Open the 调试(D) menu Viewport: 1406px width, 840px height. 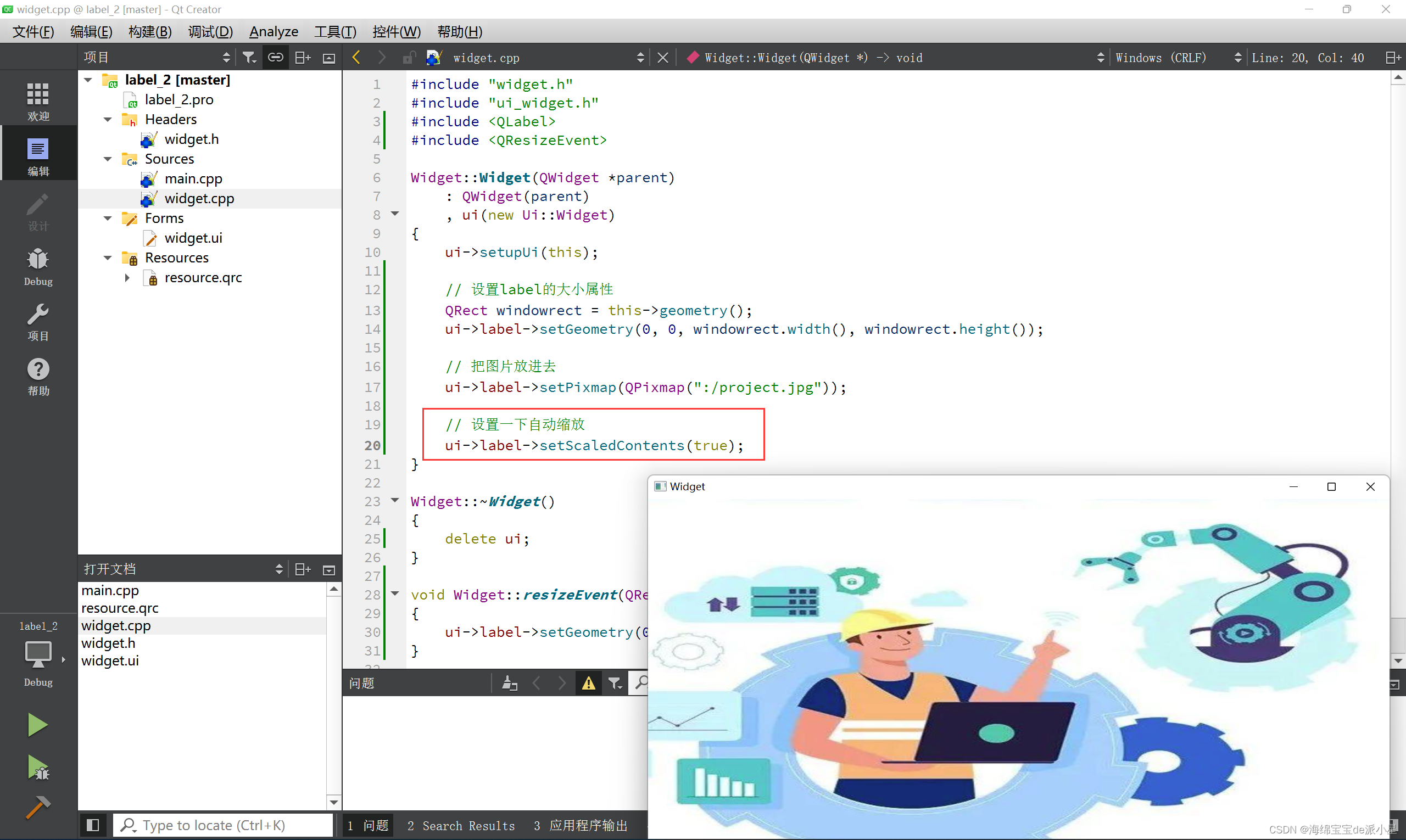(210, 32)
